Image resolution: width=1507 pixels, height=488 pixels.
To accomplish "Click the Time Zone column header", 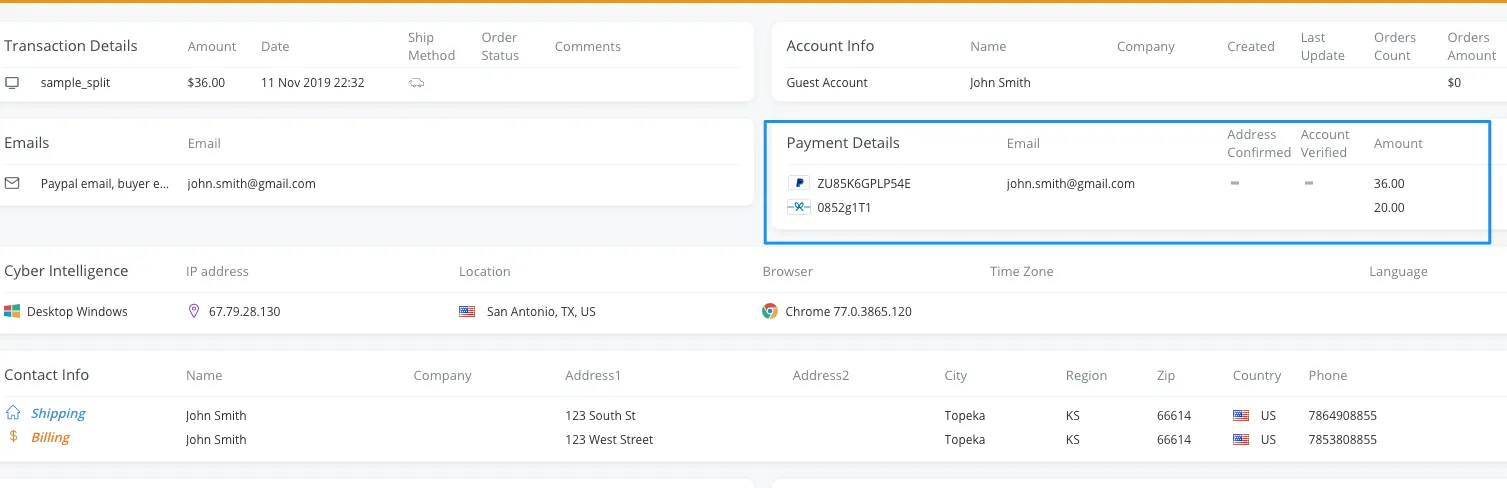I will tap(1021, 271).
